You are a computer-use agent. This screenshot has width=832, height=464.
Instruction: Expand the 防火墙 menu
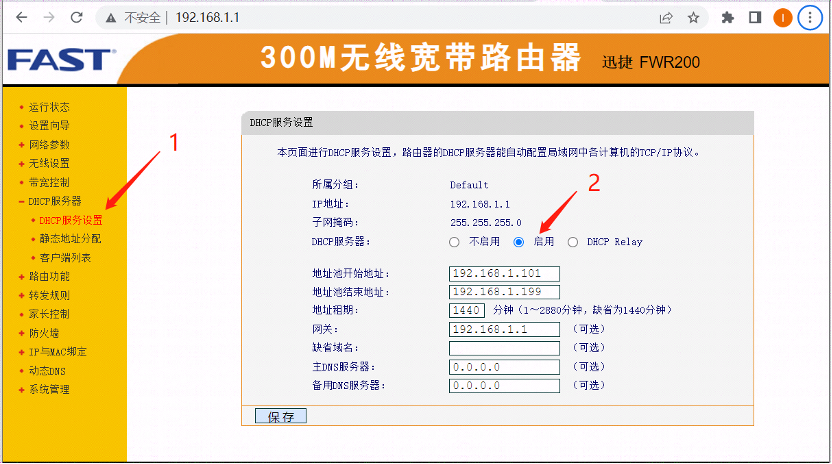pos(44,333)
